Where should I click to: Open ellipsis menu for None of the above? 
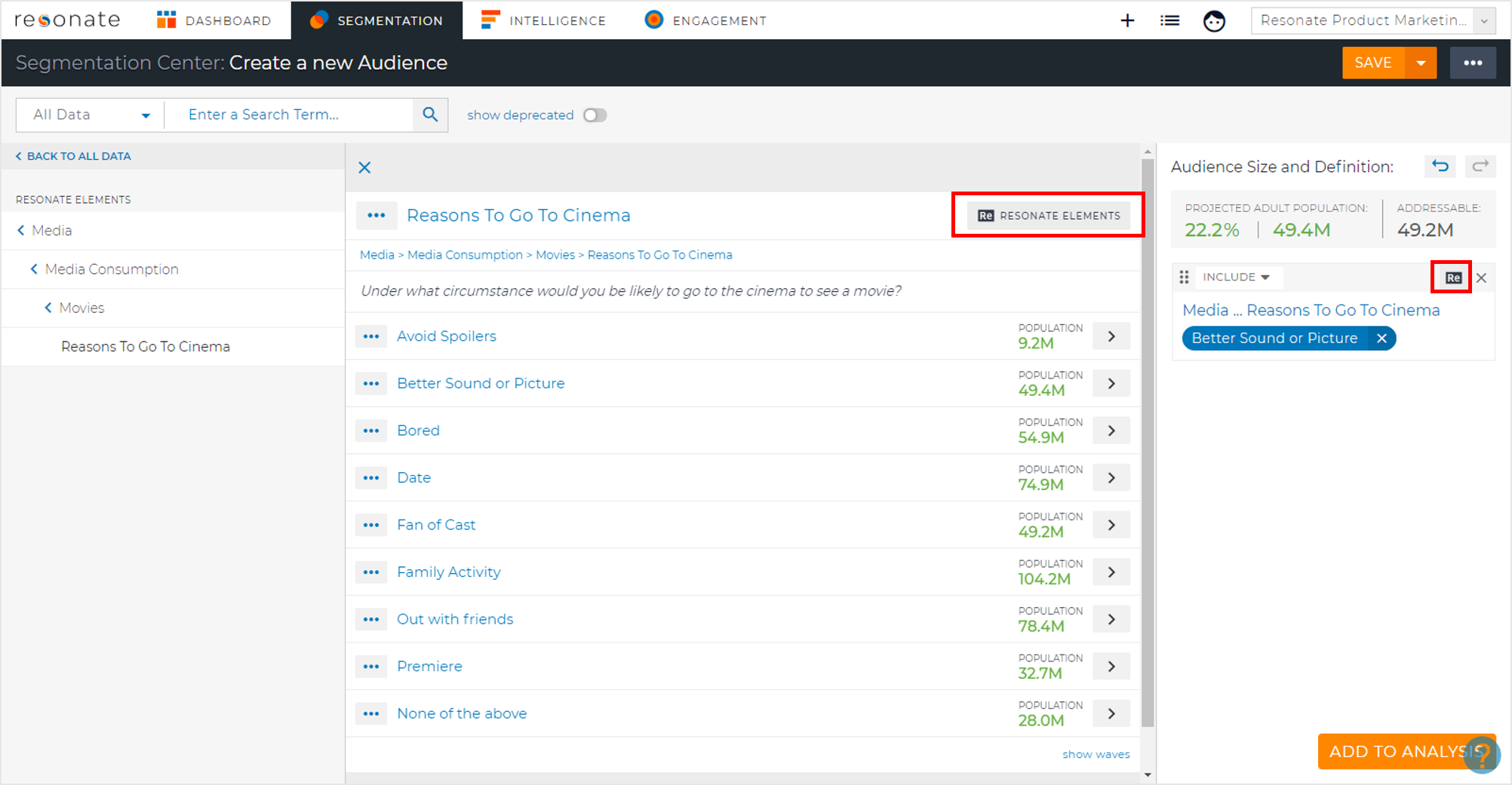371,713
